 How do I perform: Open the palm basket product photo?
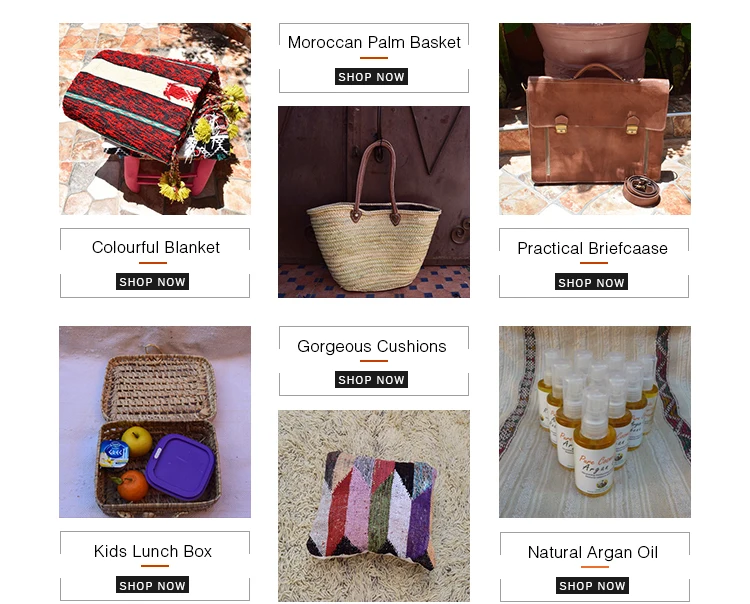(374, 202)
